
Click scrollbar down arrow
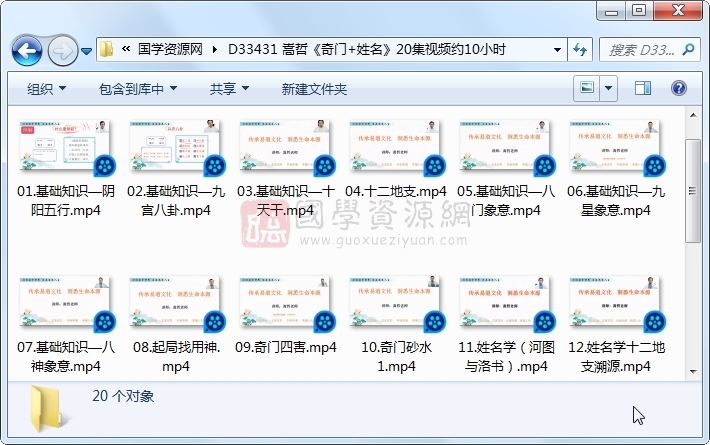[693, 372]
